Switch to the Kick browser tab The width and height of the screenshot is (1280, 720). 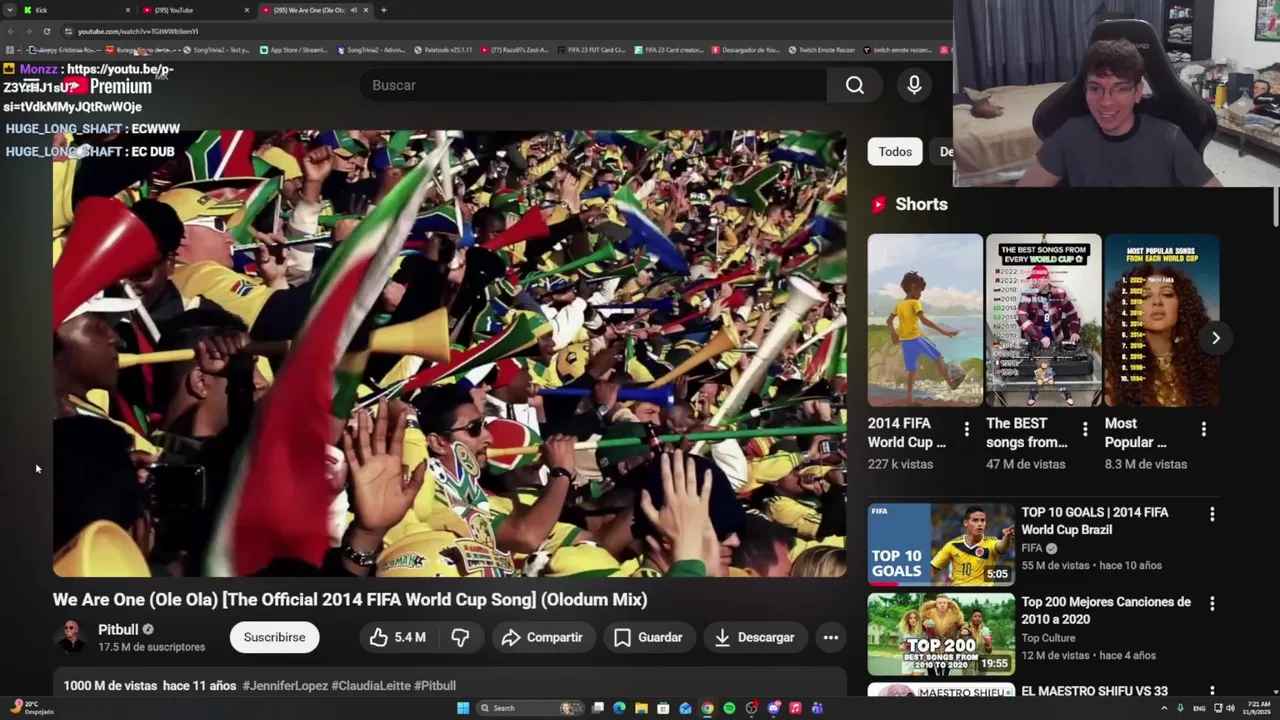78,10
